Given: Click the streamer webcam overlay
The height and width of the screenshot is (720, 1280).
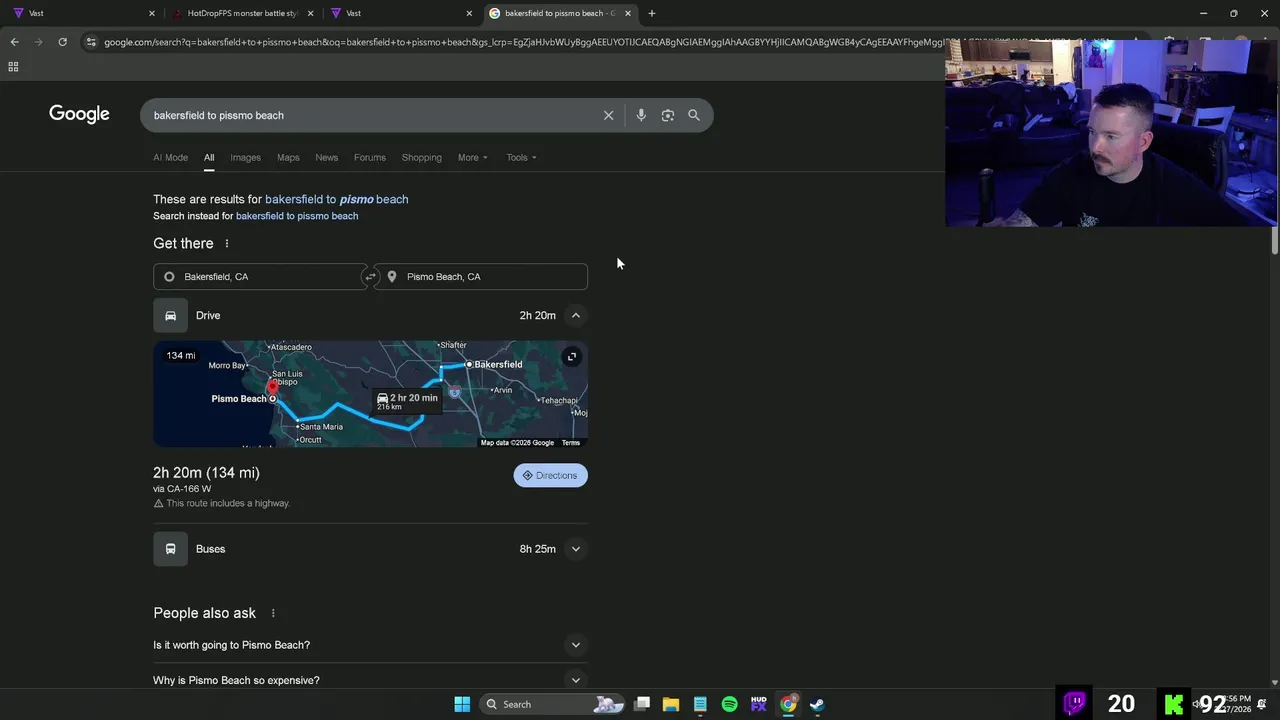Looking at the screenshot, I should click(x=1110, y=133).
